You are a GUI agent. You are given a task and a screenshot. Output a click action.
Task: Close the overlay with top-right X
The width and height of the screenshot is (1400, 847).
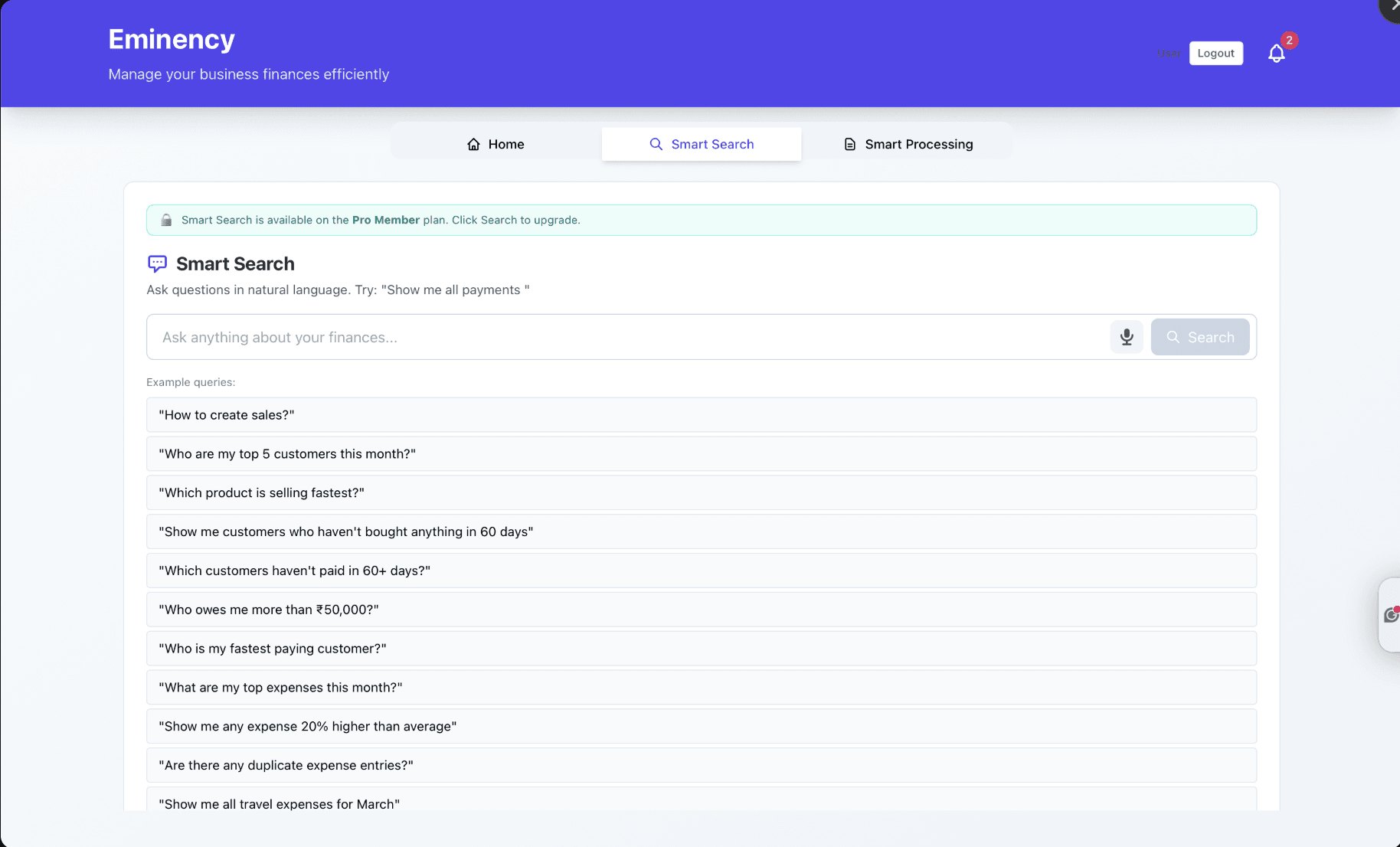point(1392,6)
